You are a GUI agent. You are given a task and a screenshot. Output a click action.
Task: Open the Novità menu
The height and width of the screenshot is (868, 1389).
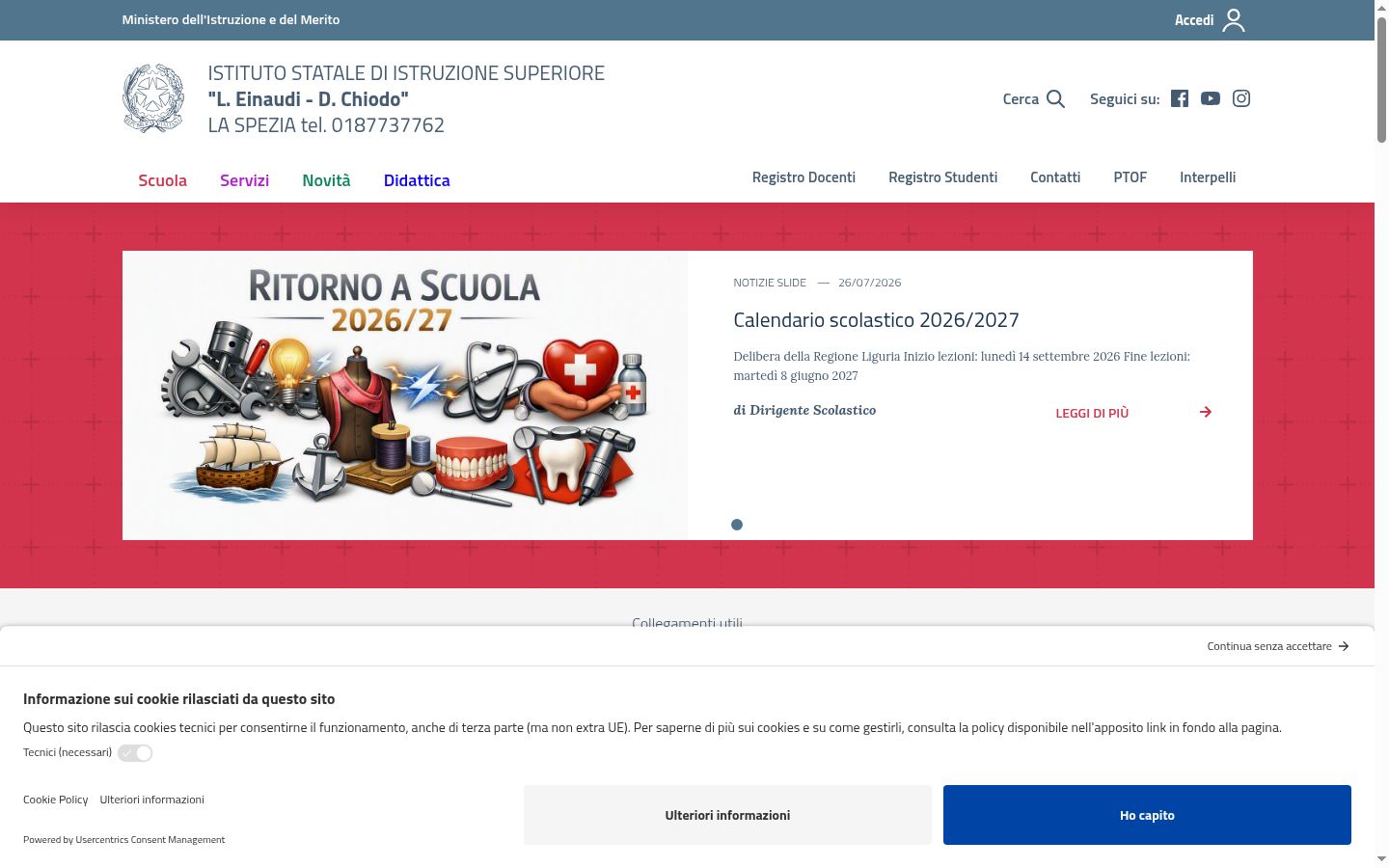pos(326,180)
